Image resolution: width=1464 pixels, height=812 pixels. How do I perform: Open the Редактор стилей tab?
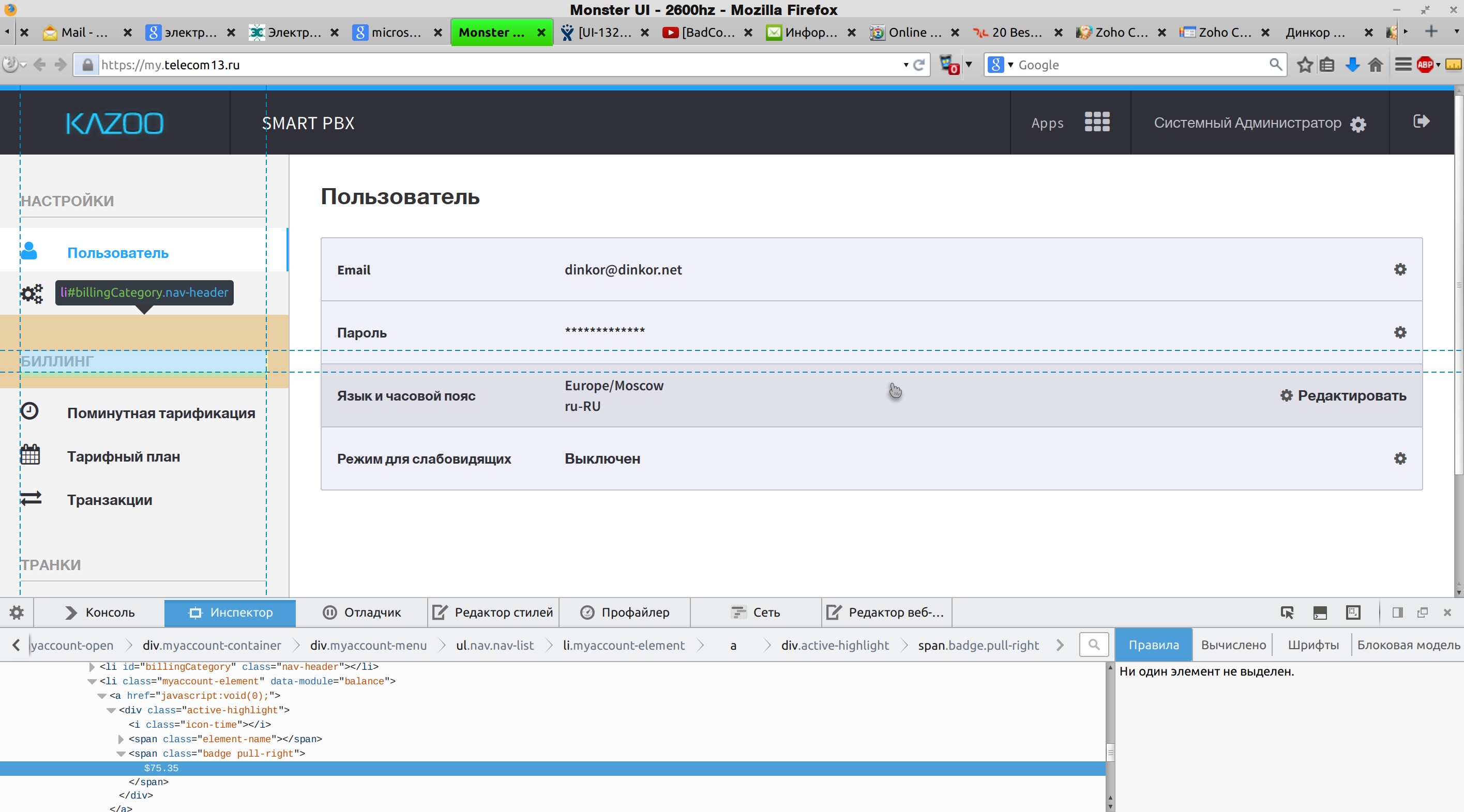(x=493, y=612)
